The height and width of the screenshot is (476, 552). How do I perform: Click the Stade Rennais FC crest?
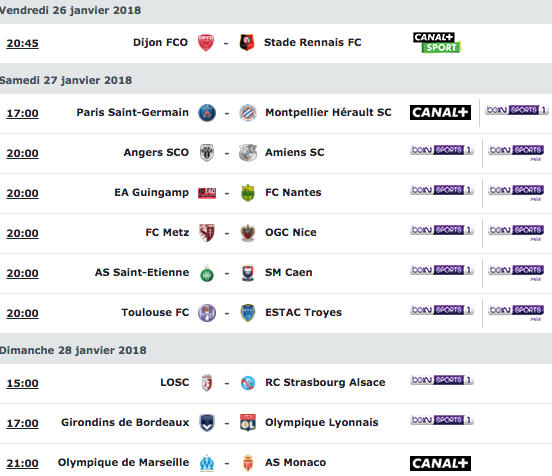pyautogui.click(x=247, y=43)
